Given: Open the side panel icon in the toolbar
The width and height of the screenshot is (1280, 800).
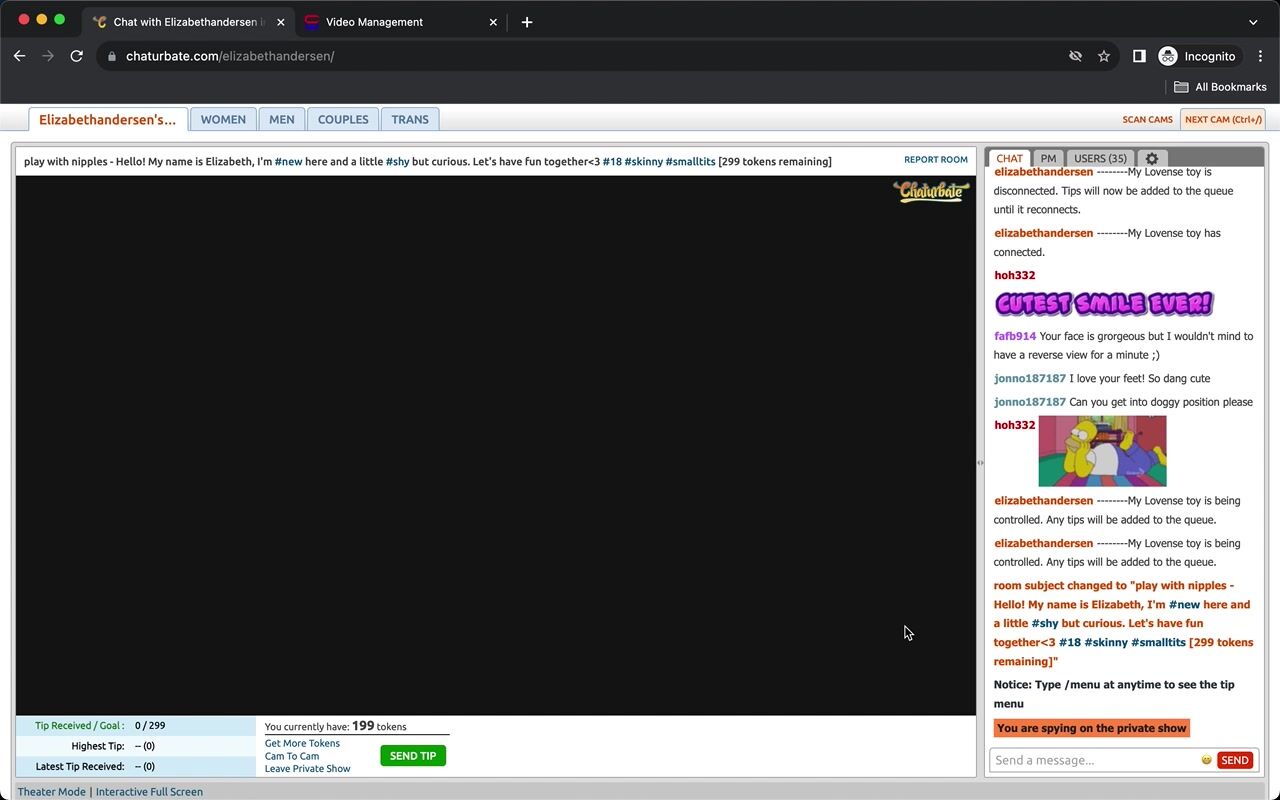Looking at the screenshot, I should (1139, 56).
